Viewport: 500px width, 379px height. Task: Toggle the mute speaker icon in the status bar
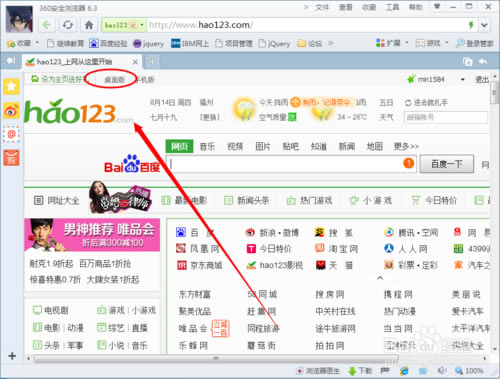[x=442, y=370]
